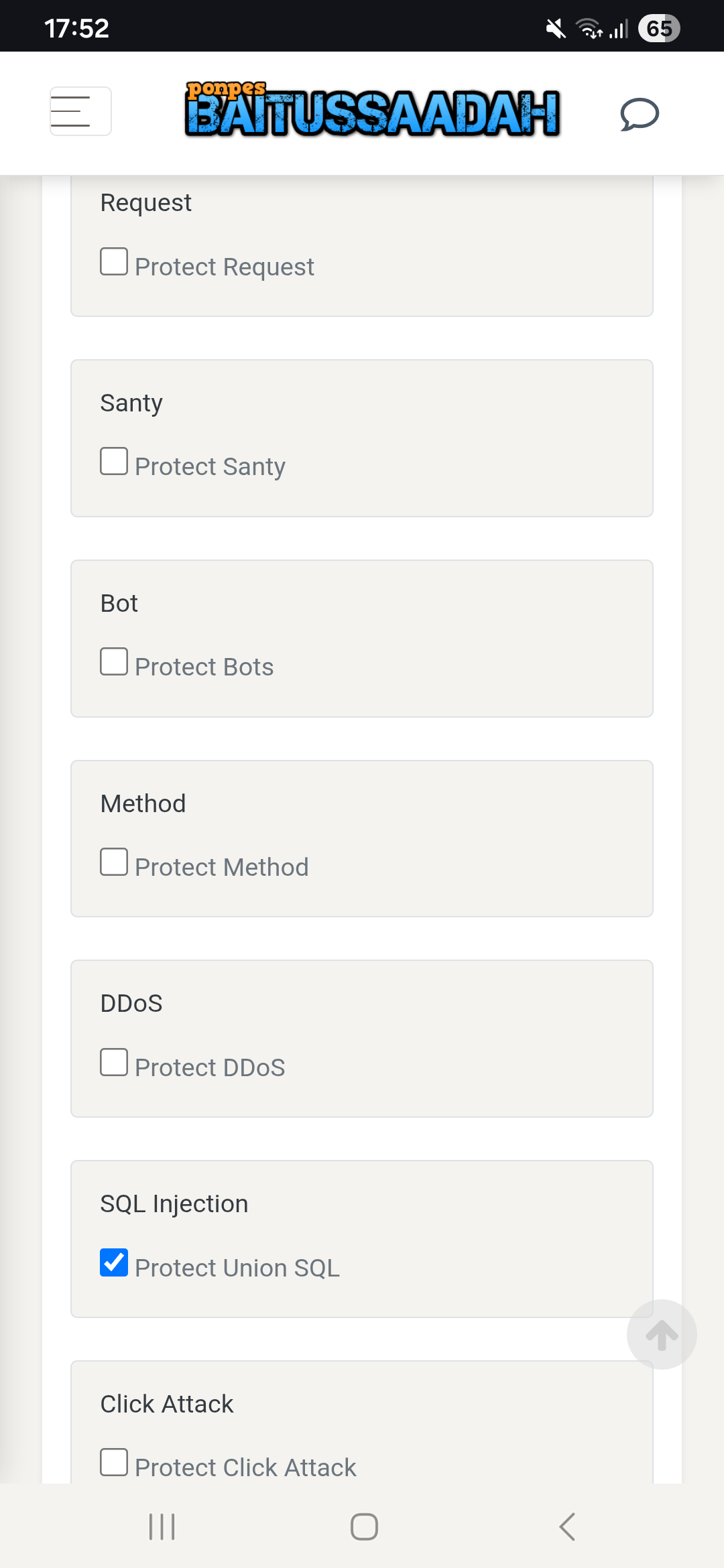Uncheck the Protect Union SQL checkbox
724x1568 pixels.
click(114, 1262)
